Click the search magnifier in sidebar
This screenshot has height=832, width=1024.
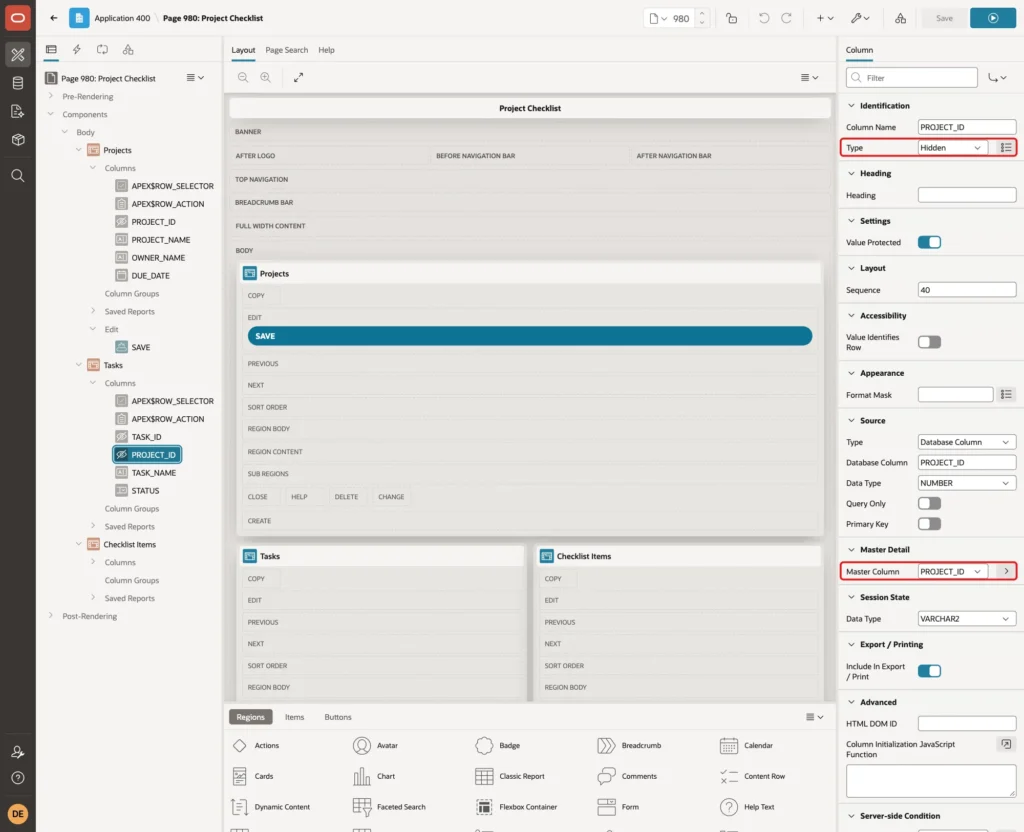pos(18,176)
